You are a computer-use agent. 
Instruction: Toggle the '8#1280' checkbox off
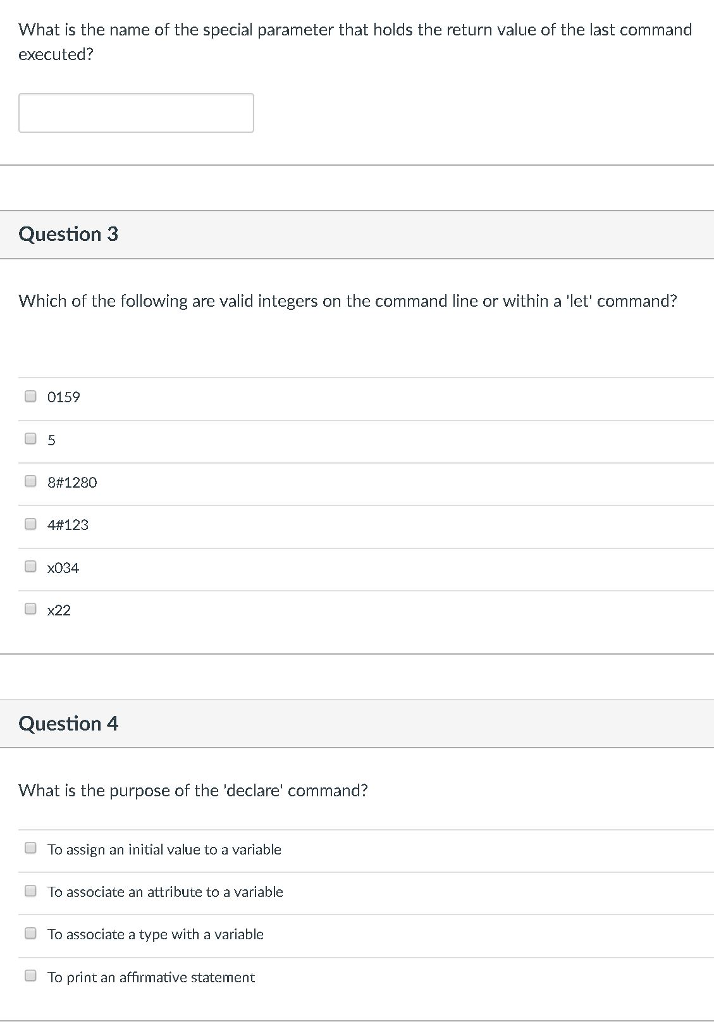point(30,480)
